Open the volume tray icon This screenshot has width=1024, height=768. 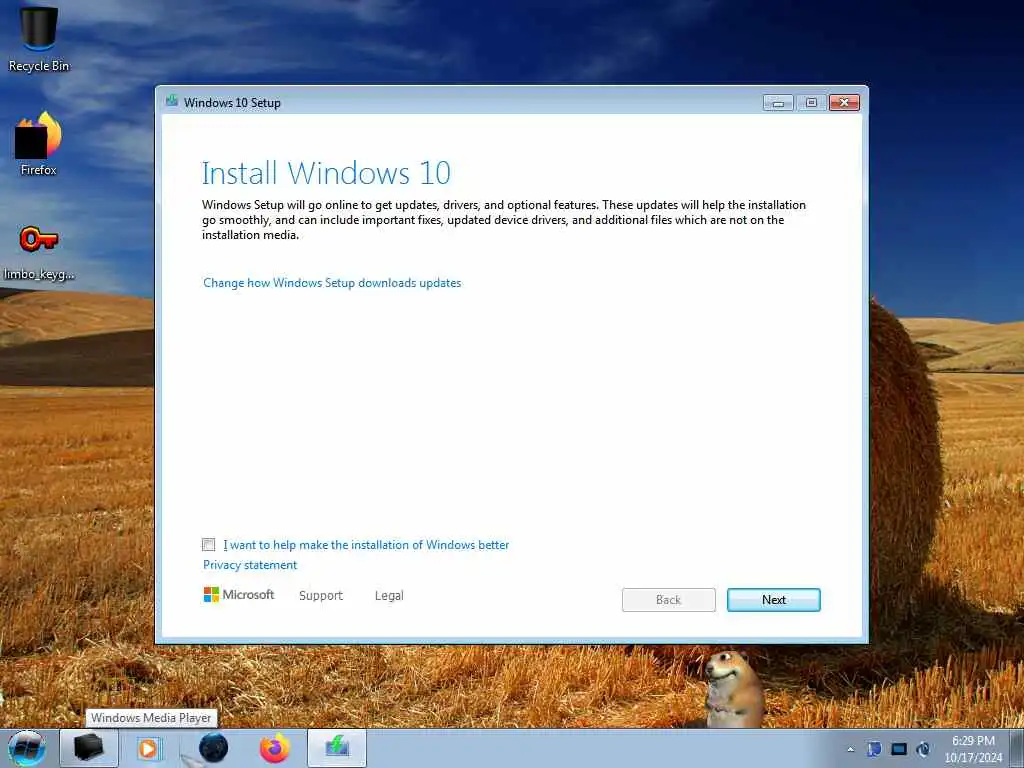coord(923,749)
